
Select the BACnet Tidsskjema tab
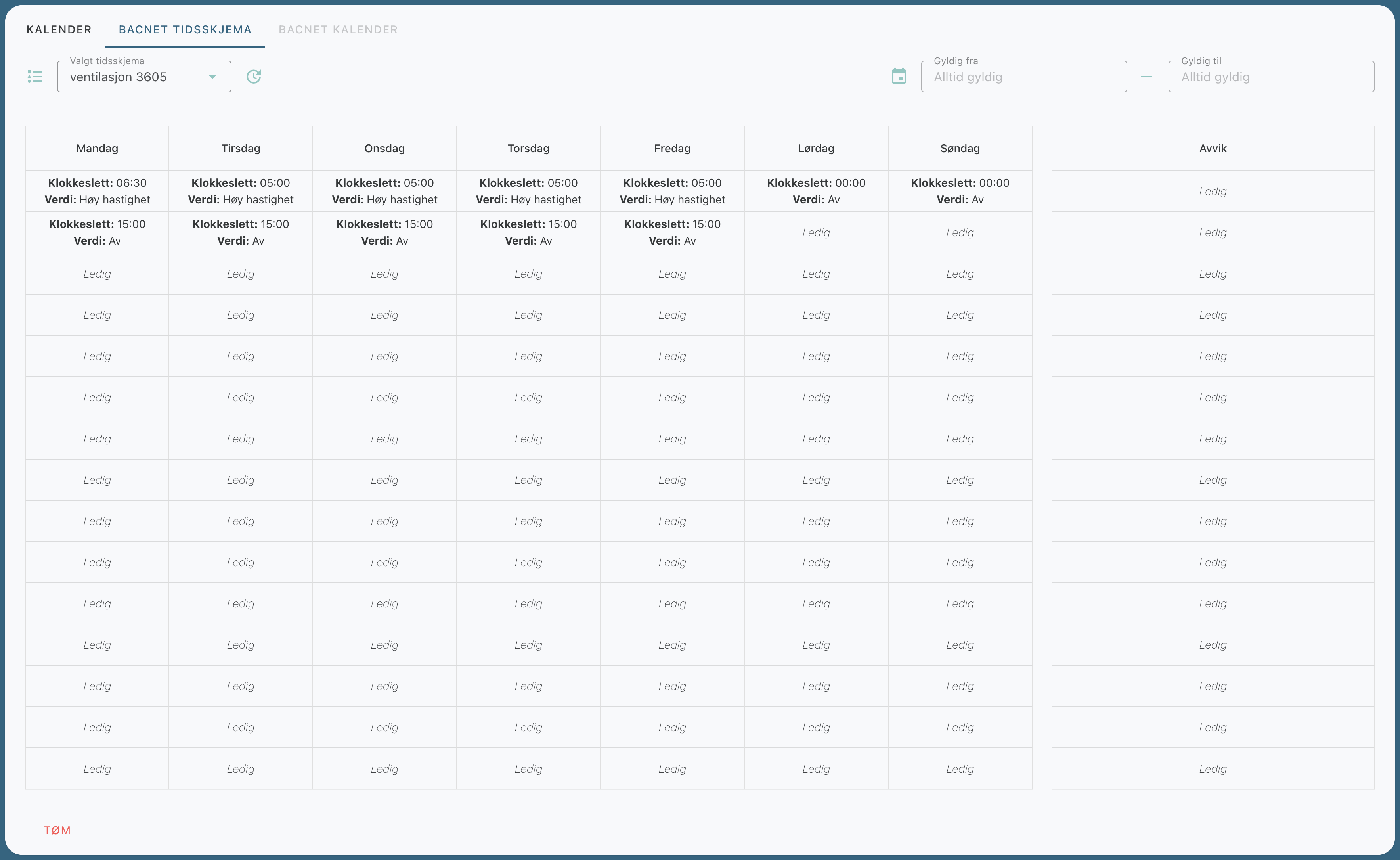(185, 30)
